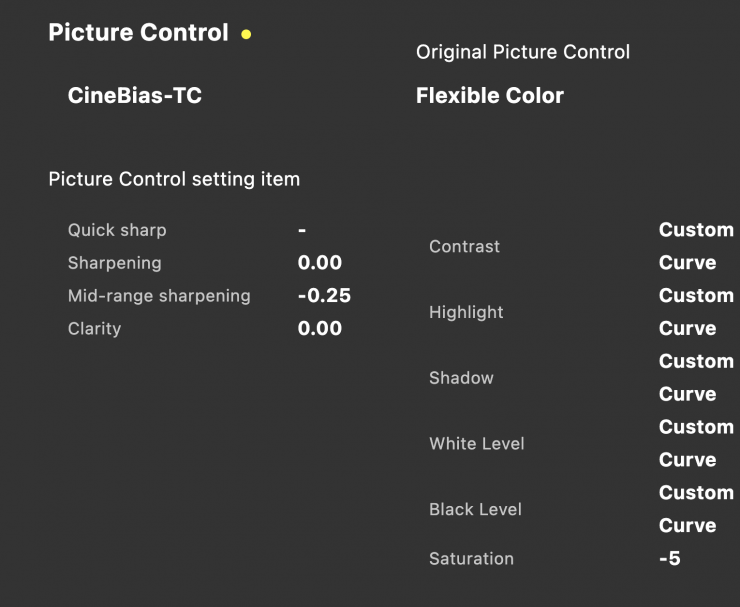Click the Mid-range sharpening label
The image size is (740, 607).
click(159, 296)
